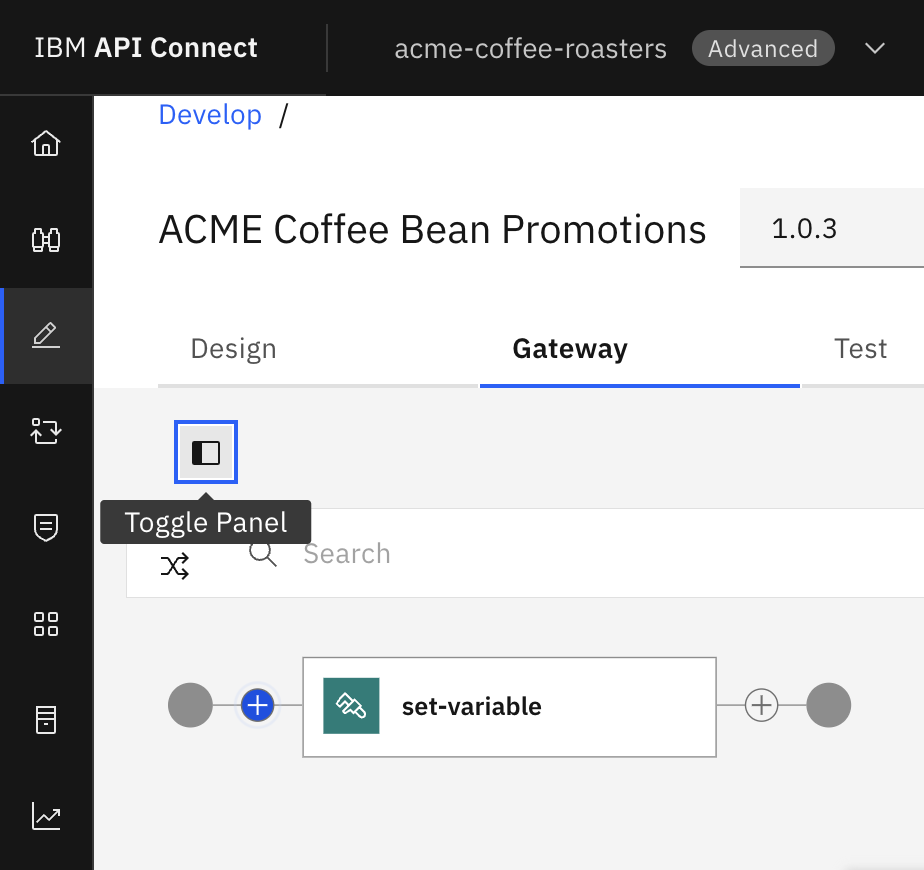
Task: Expand the acme-coffee-roasters organization chevron
Action: (875, 48)
